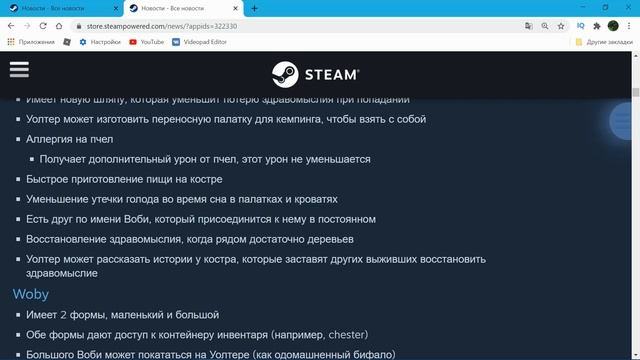Image resolution: width=640 pixels, height=360 pixels.
Task: Click the translate page icon
Action: [529, 26]
